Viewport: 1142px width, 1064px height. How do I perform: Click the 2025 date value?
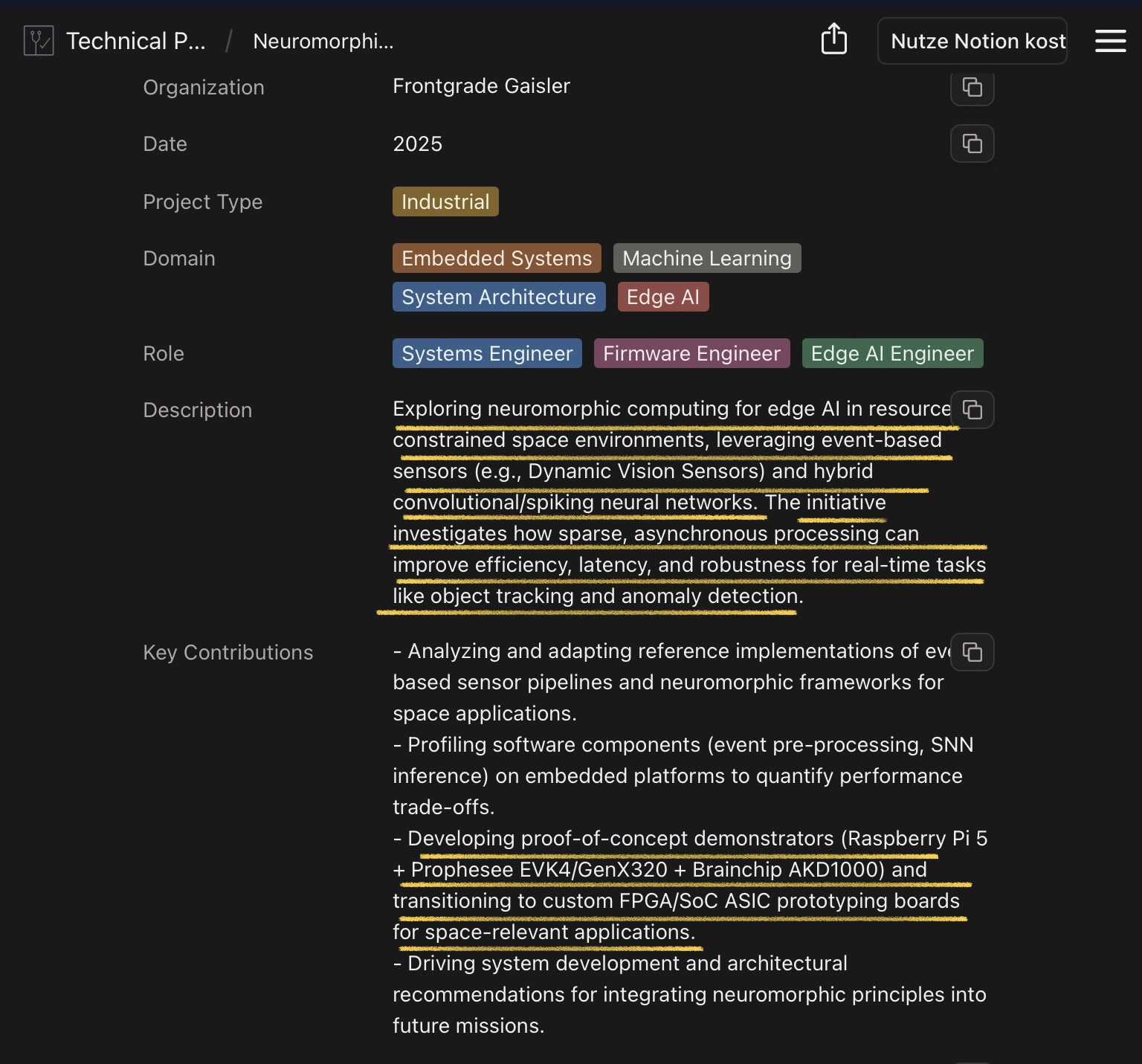point(417,144)
